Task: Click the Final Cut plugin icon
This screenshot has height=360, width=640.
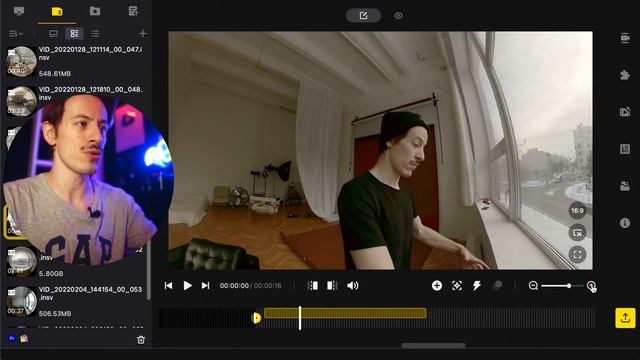Action: [x=24, y=338]
